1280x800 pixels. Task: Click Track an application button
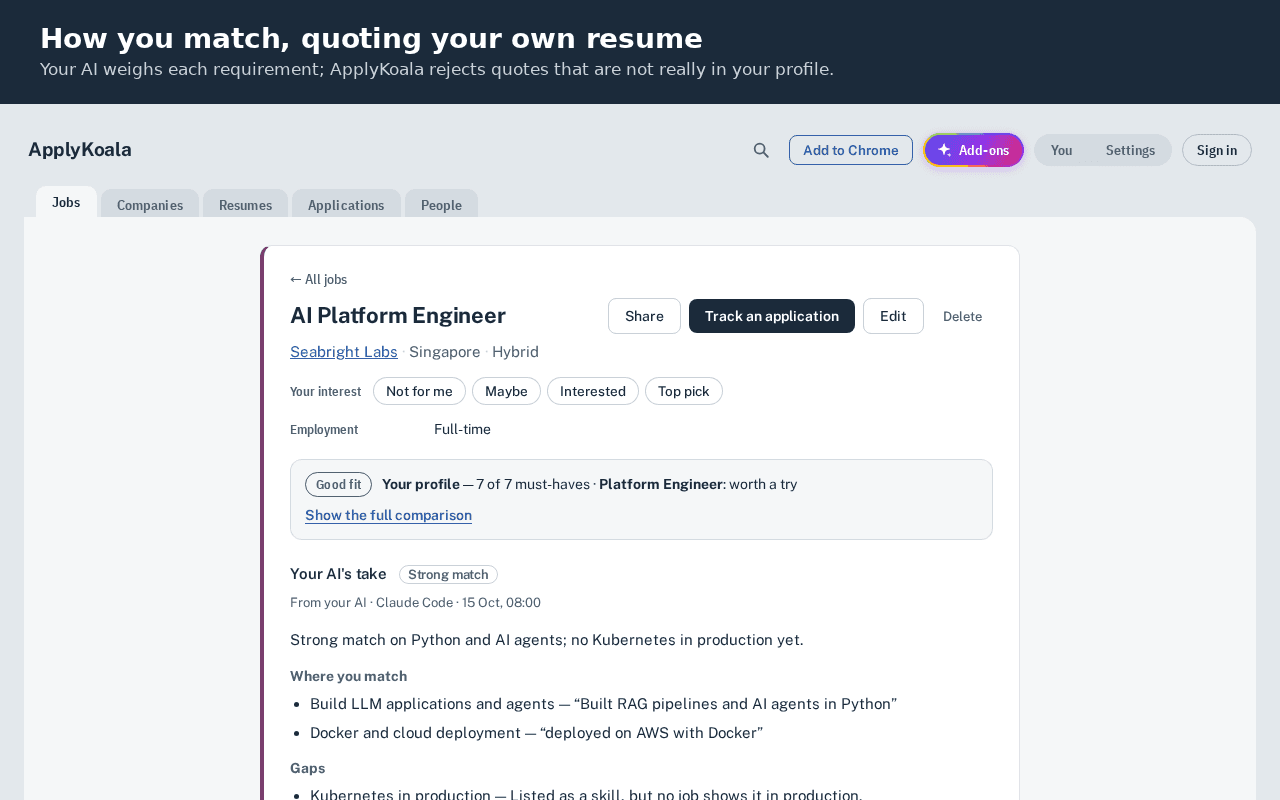tap(772, 316)
